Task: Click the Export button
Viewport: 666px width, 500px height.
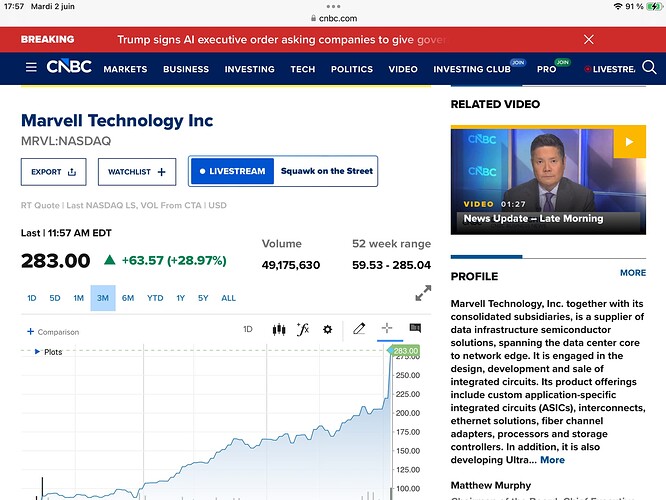Action: click(54, 172)
